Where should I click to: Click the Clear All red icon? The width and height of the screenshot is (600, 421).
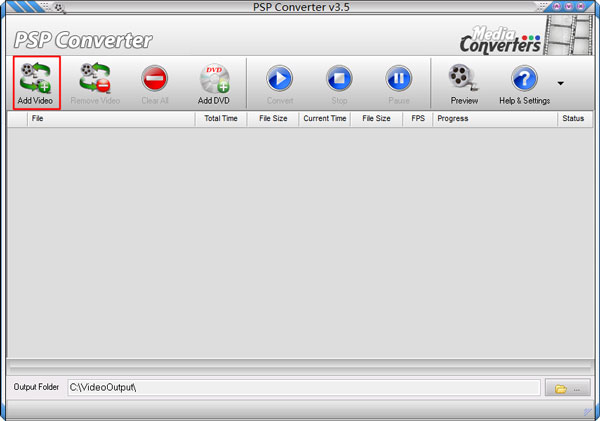click(155, 78)
